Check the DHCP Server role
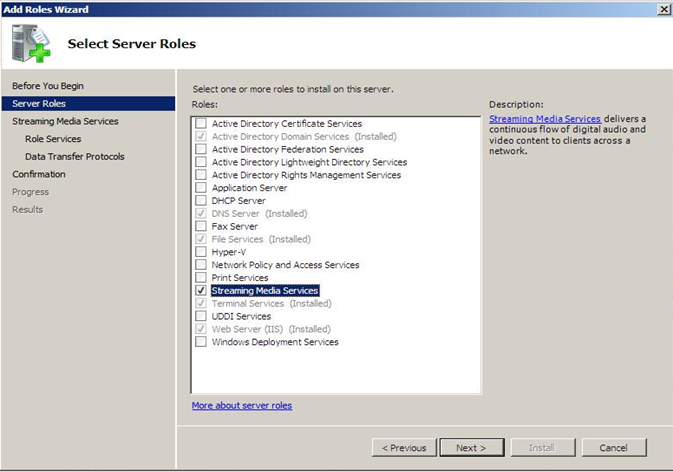The width and height of the screenshot is (673, 472). coord(201,201)
